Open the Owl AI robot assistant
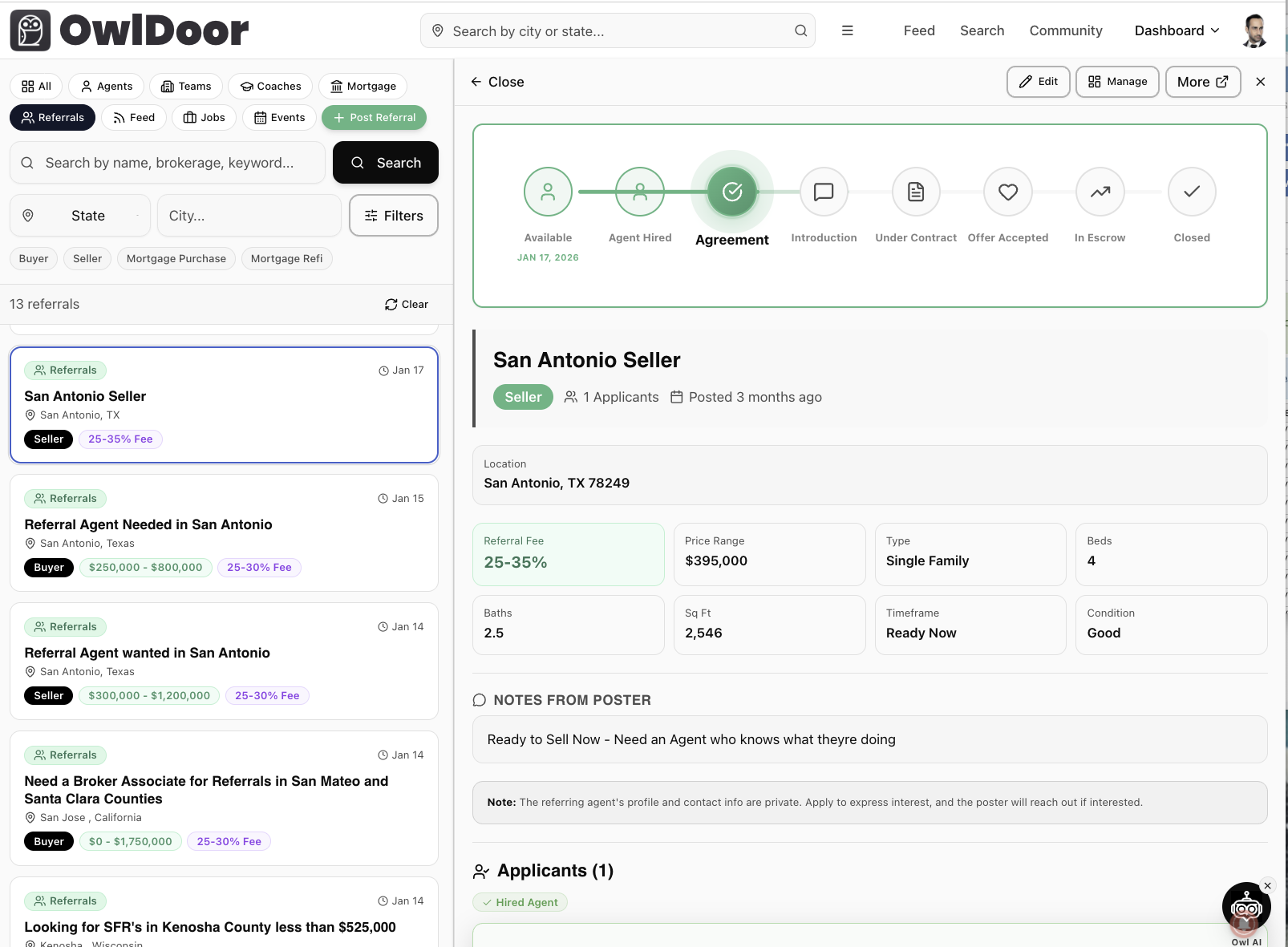The width and height of the screenshot is (1288, 947). (1245, 907)
